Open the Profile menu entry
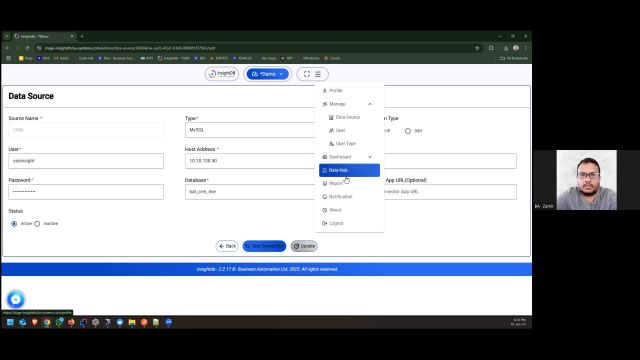This screenshot has height=360, width=640. click(x=349, y=91)
